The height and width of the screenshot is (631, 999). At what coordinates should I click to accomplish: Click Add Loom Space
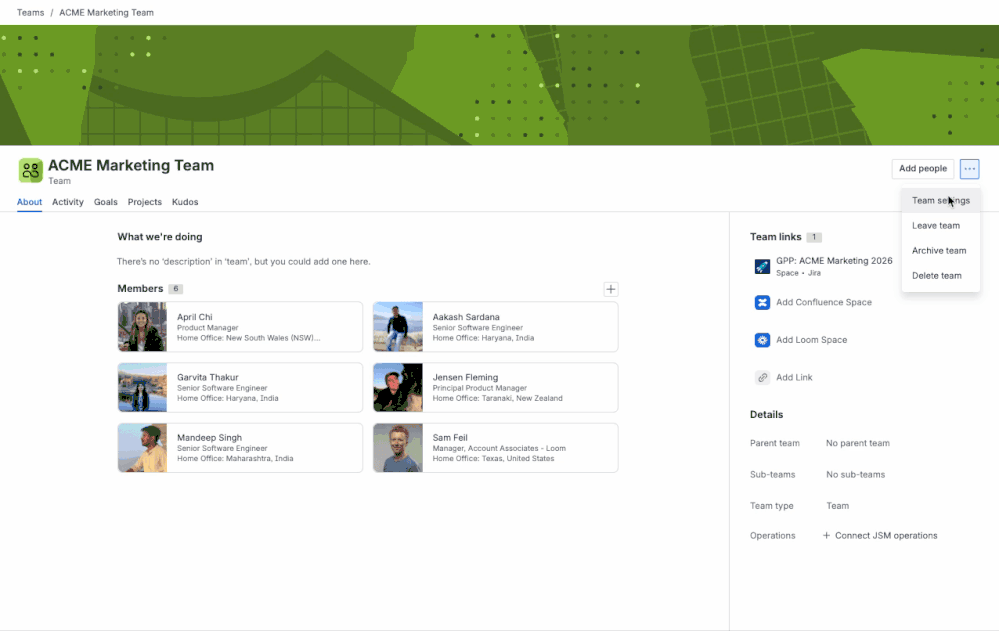812,340
